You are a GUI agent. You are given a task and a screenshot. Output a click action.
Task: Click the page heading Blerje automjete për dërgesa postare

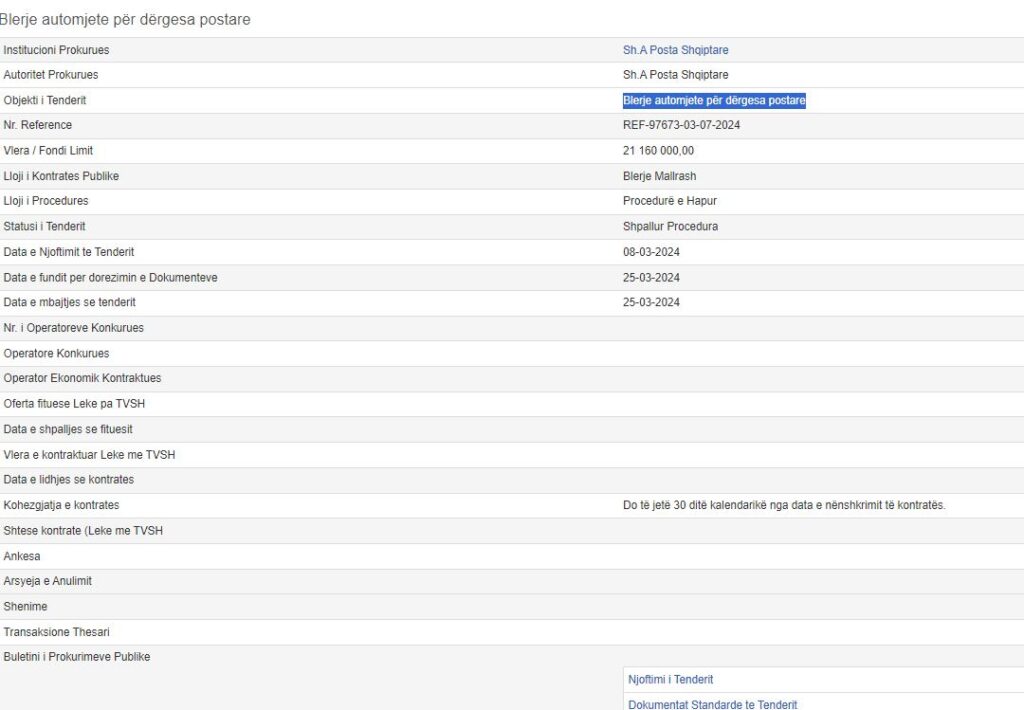click(x=125, y=19)
